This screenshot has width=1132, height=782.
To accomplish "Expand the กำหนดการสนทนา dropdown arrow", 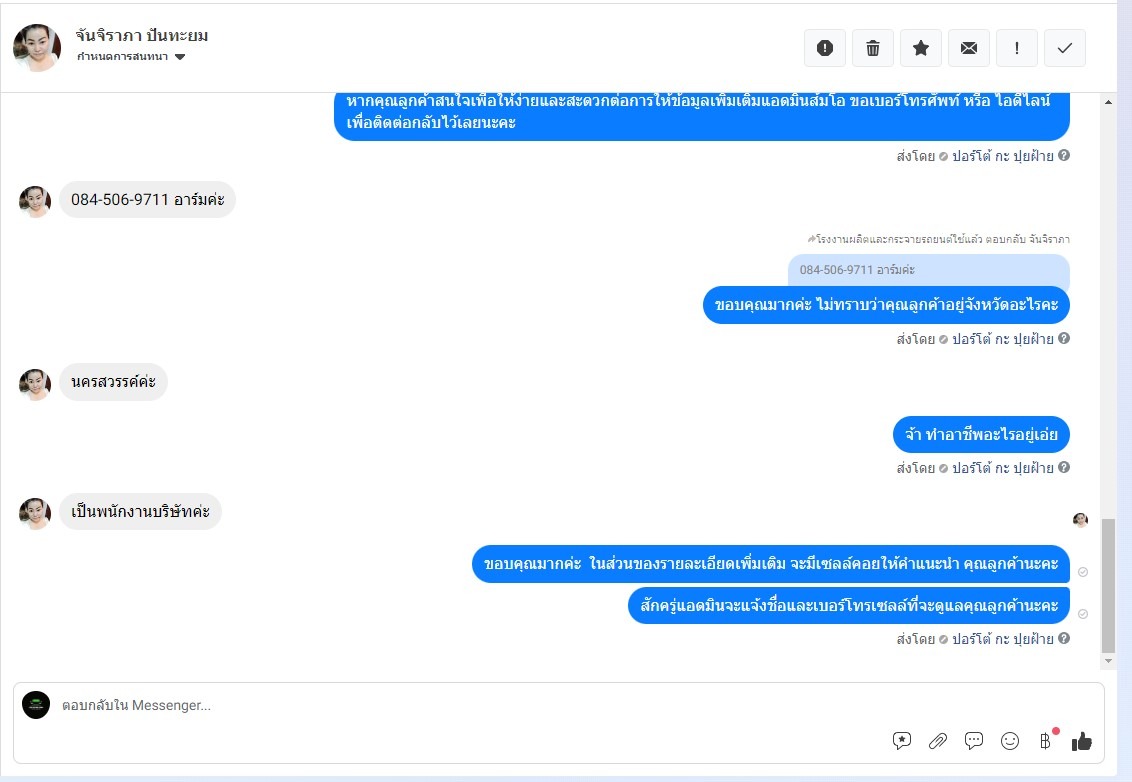I will (180, 57).
